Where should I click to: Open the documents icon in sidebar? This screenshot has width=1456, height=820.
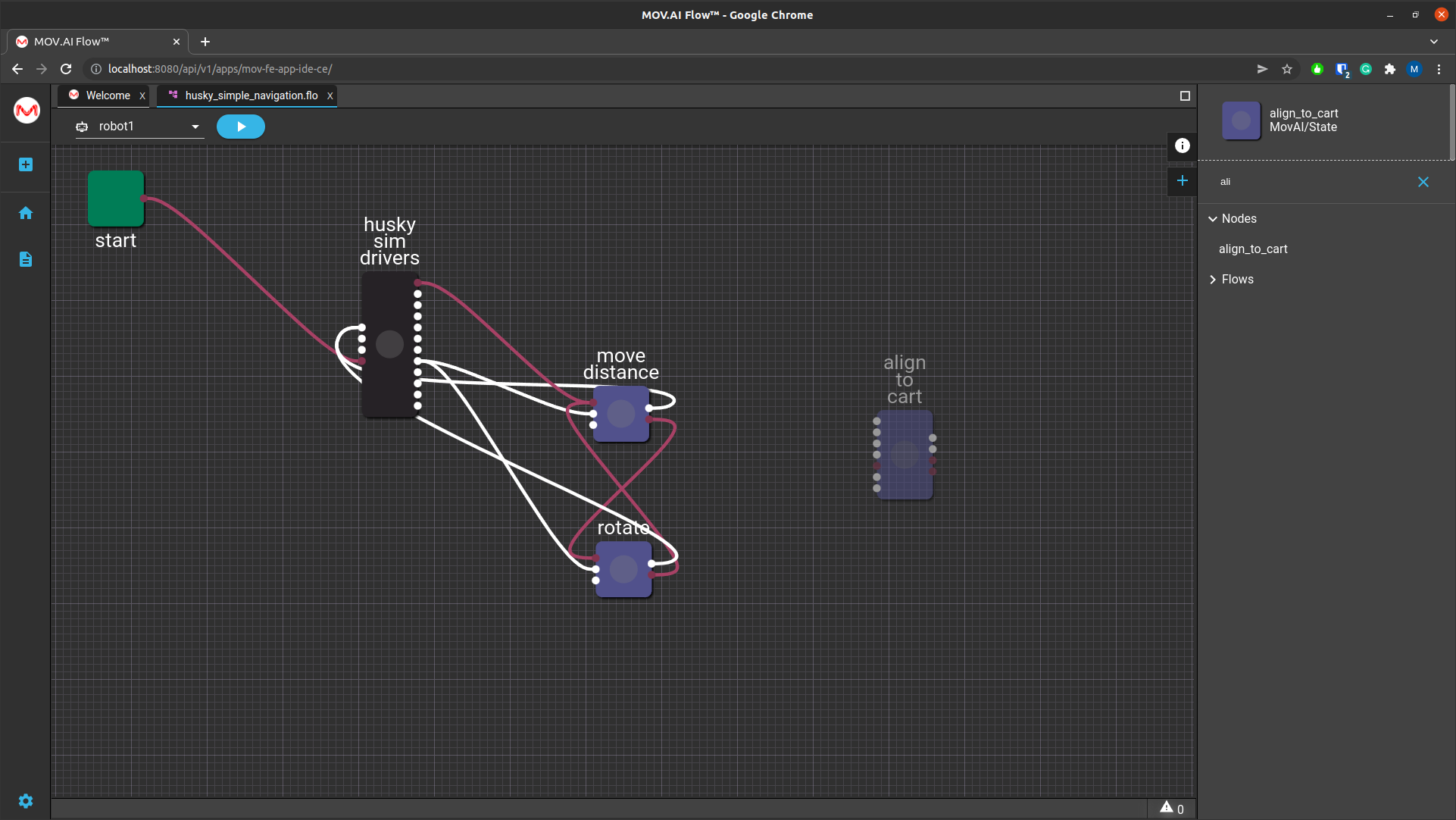point(26,259)
